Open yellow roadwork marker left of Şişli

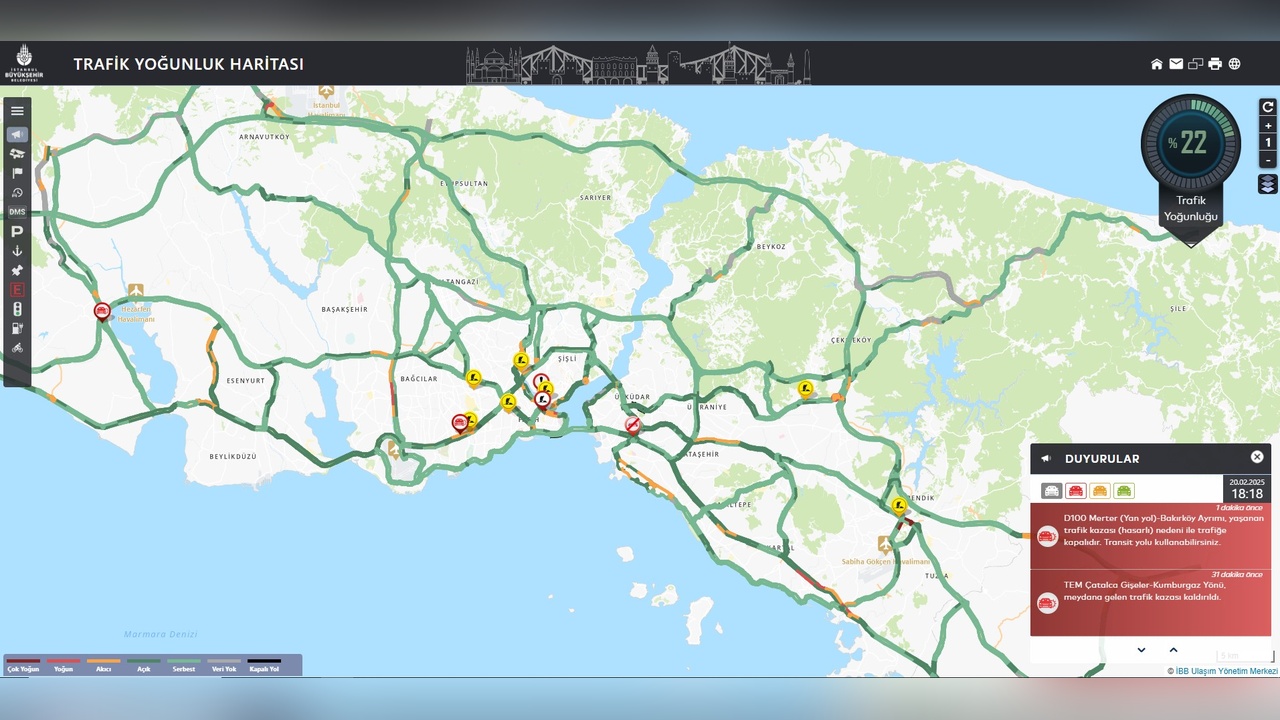coord(520,360)
